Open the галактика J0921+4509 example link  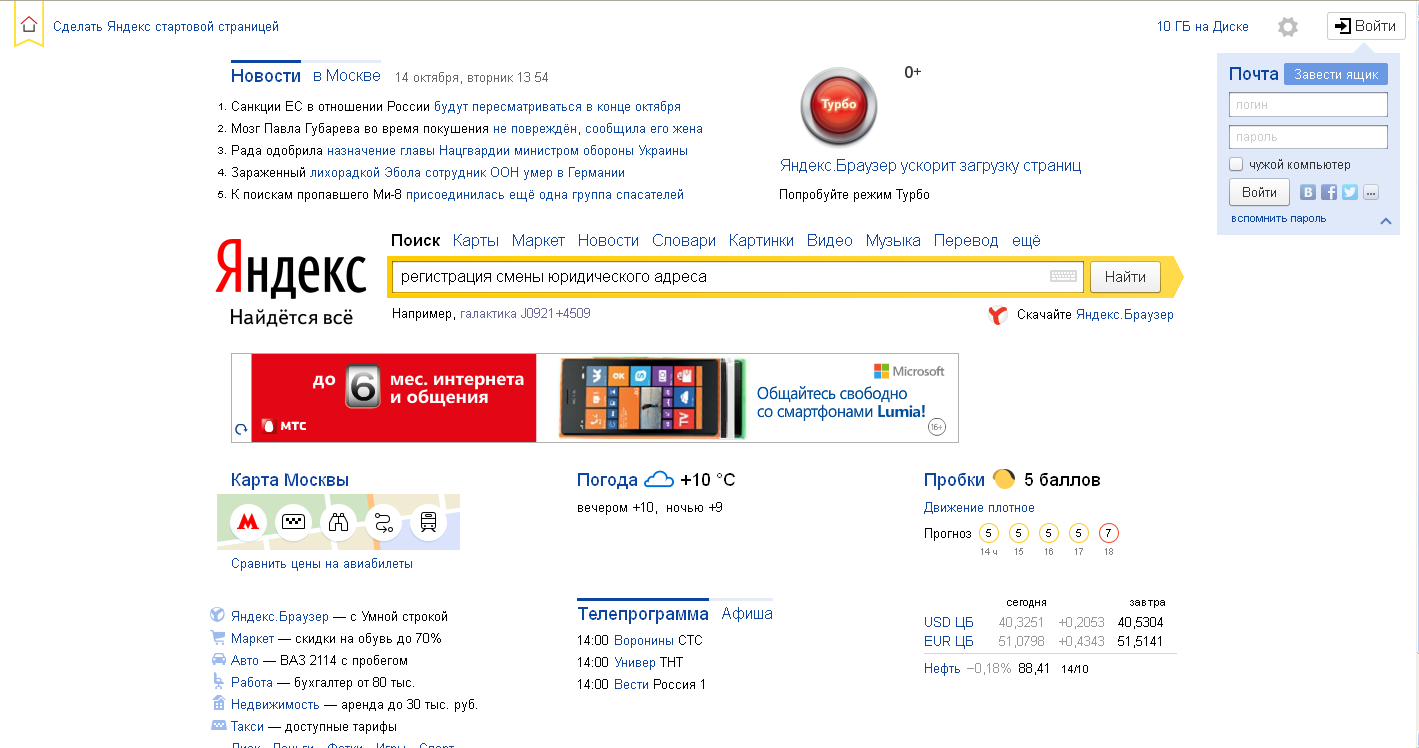[x=525, y=314]
